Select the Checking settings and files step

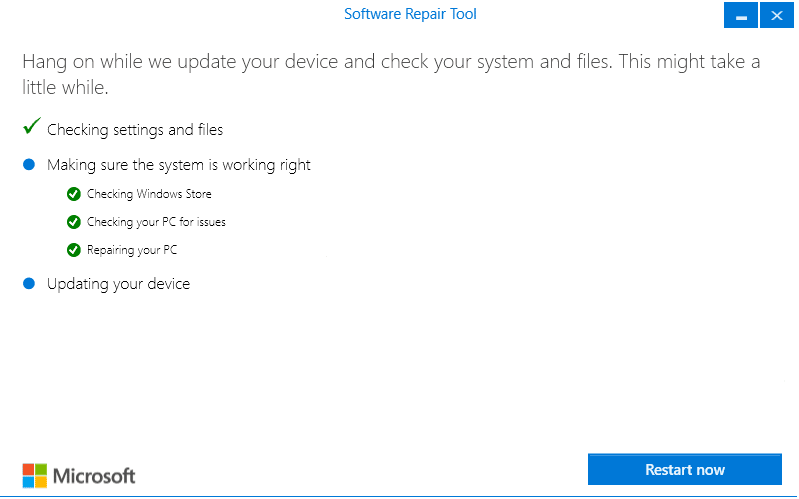click(135, 130)
